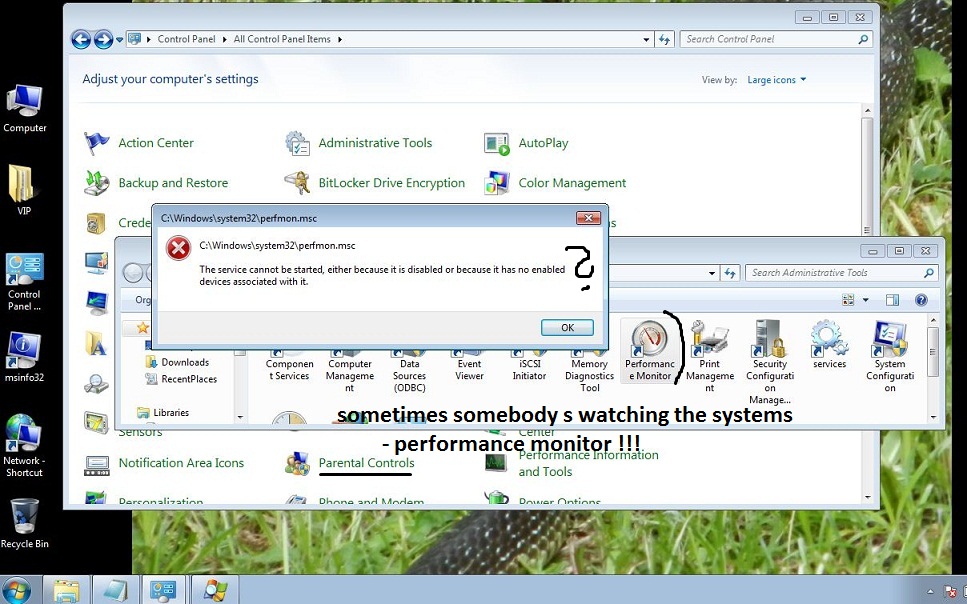
Task: Select msinfo32 desktop shortcut
Action: pos(24,357)
